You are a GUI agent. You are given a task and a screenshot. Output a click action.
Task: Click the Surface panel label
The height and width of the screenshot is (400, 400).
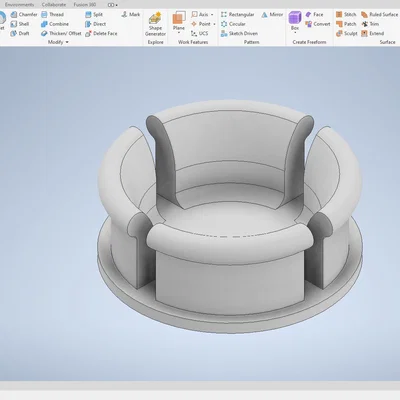[x=387, y=42]
